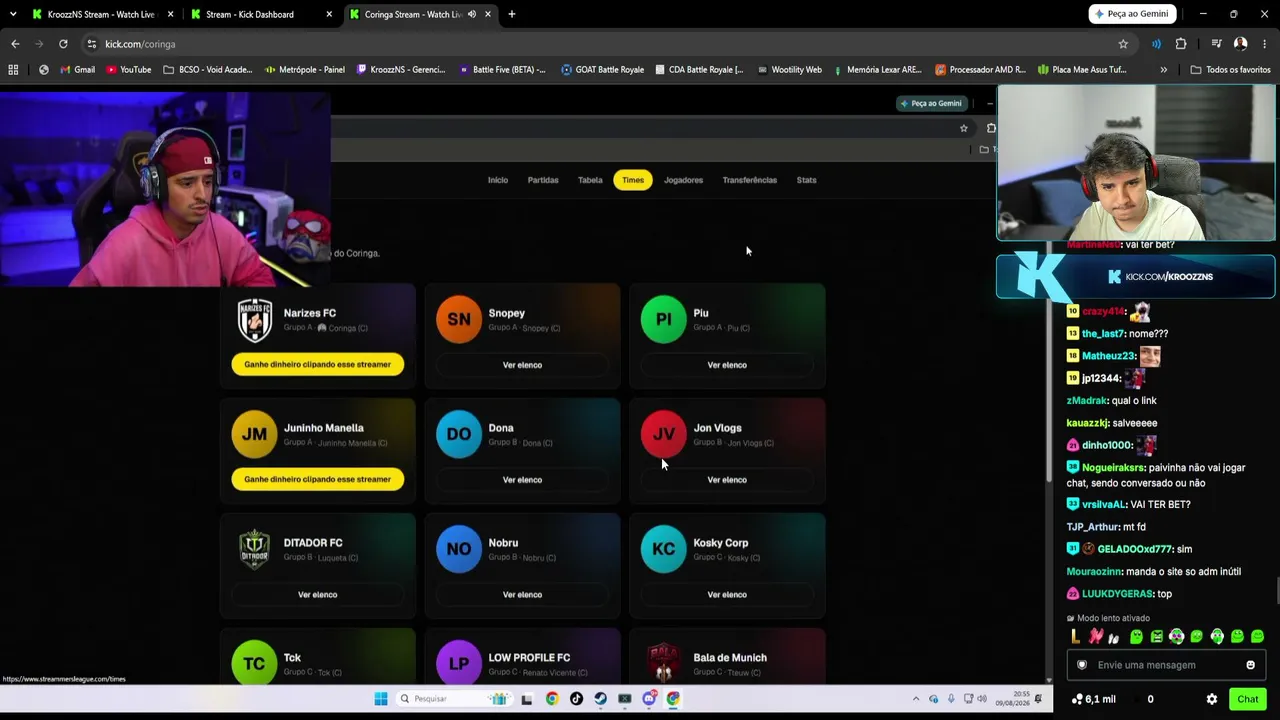This screenshot has width=1280, height=720.
Task: Click the Bala de Munich crest
Action: [x=664, y=664]
